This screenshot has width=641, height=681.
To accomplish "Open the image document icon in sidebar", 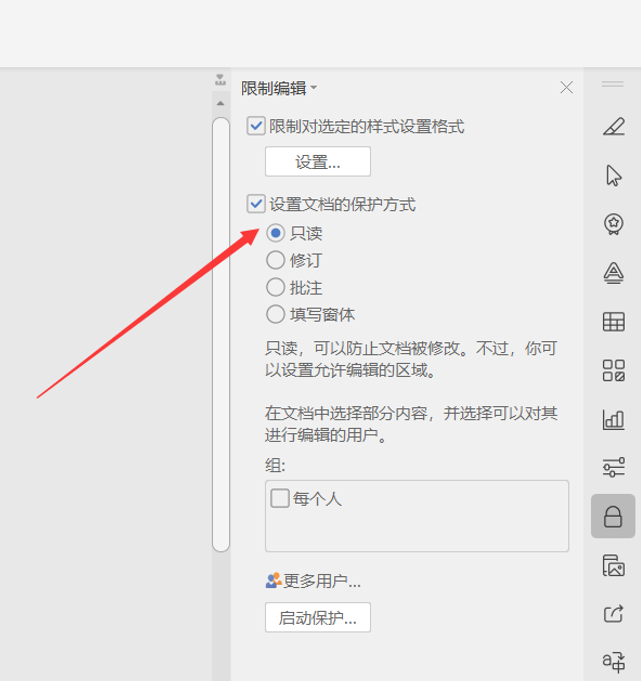I will [x=614, y=565].
